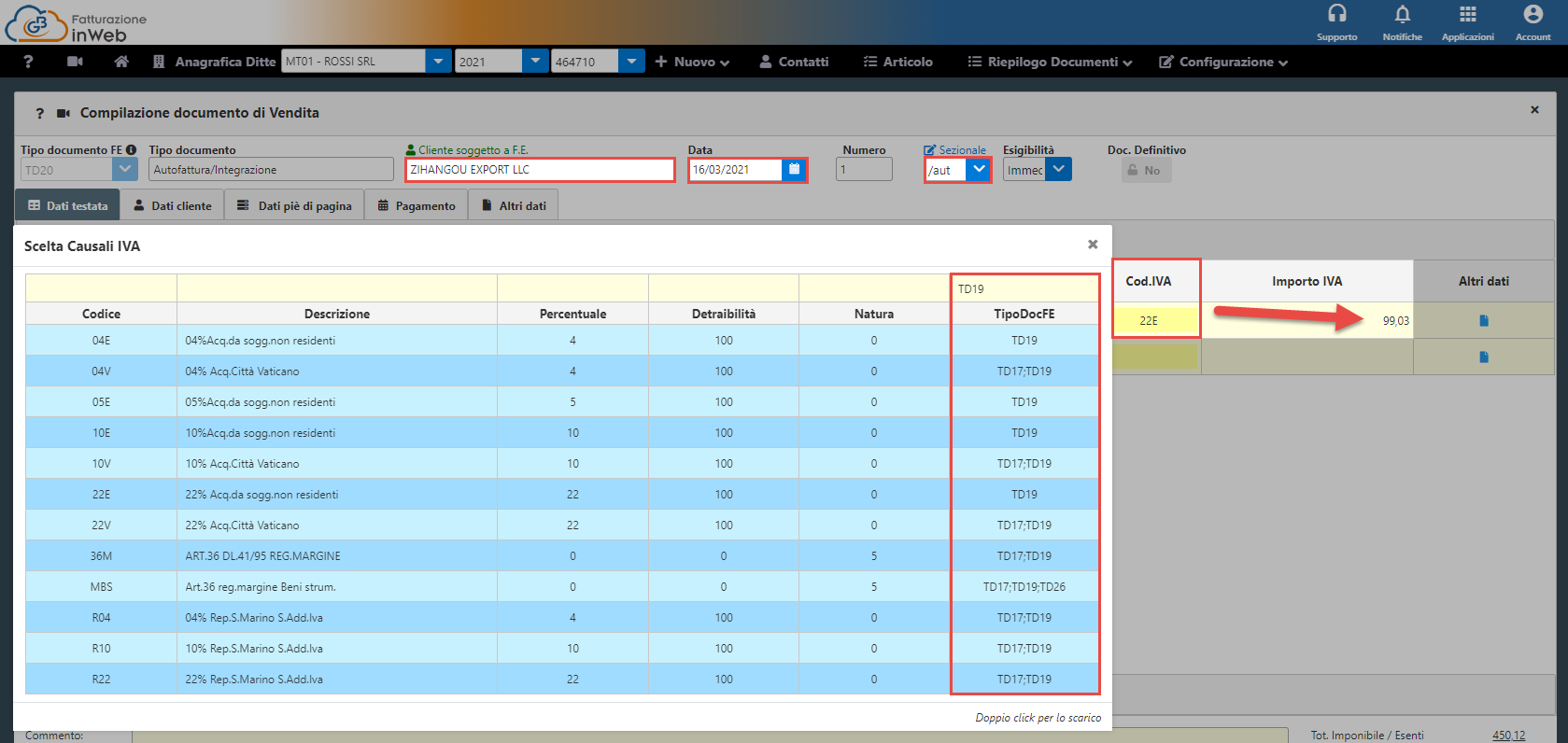Image resolution: width=1568 pixels, height=743 pixels.
Task: Expand the Tipo documento FE TD20 dropdown
Action: point(125,169)
